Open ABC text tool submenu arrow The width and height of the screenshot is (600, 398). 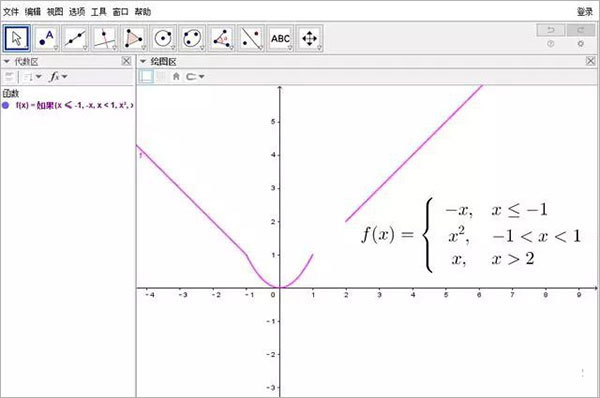tap(290, 48)
